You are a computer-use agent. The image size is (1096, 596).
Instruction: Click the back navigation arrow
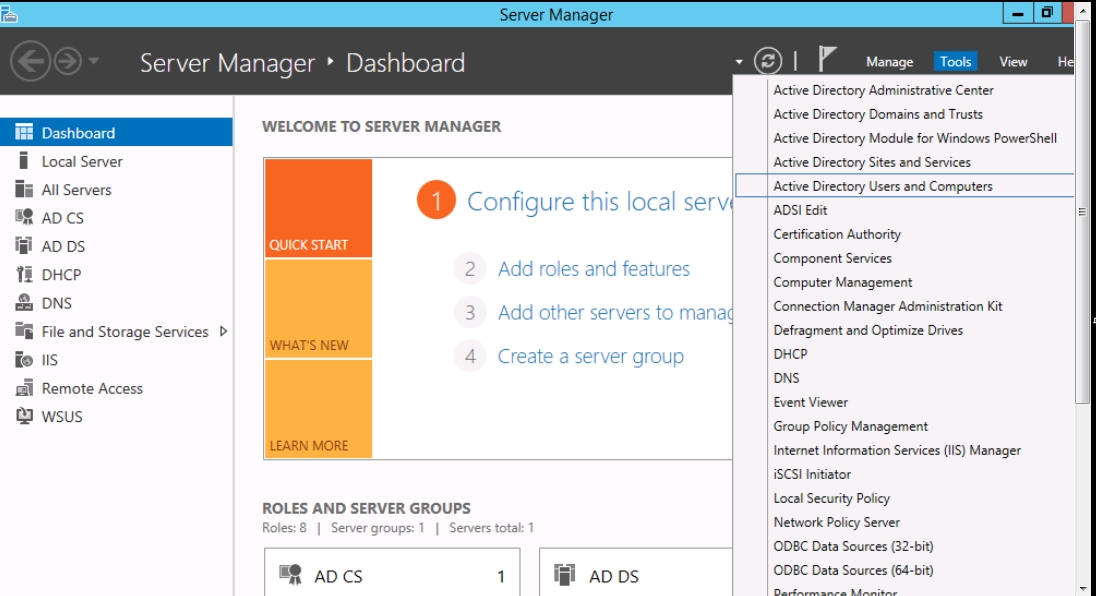click(30, 61)
